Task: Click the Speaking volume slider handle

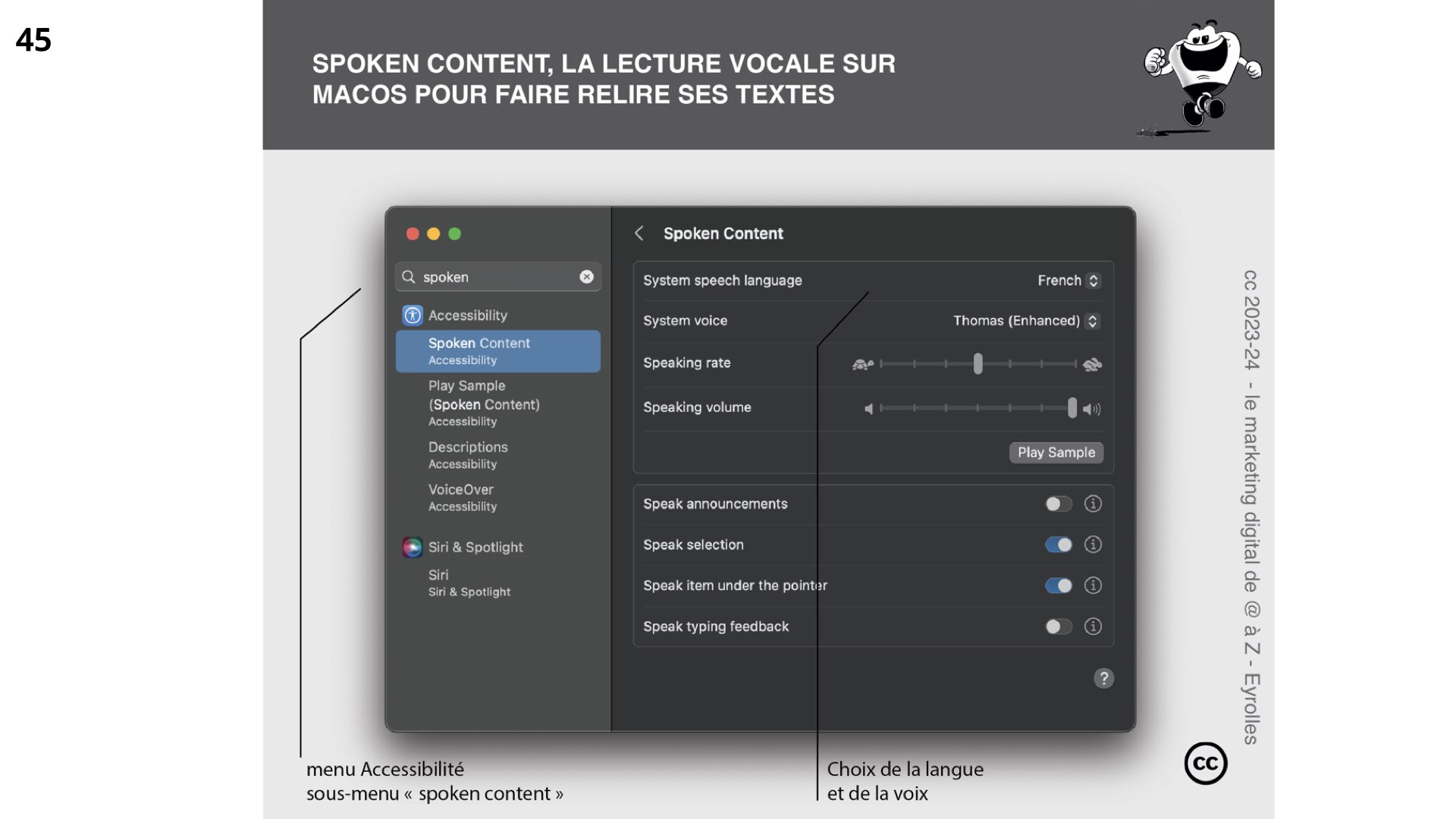Action: [1072, 408]
